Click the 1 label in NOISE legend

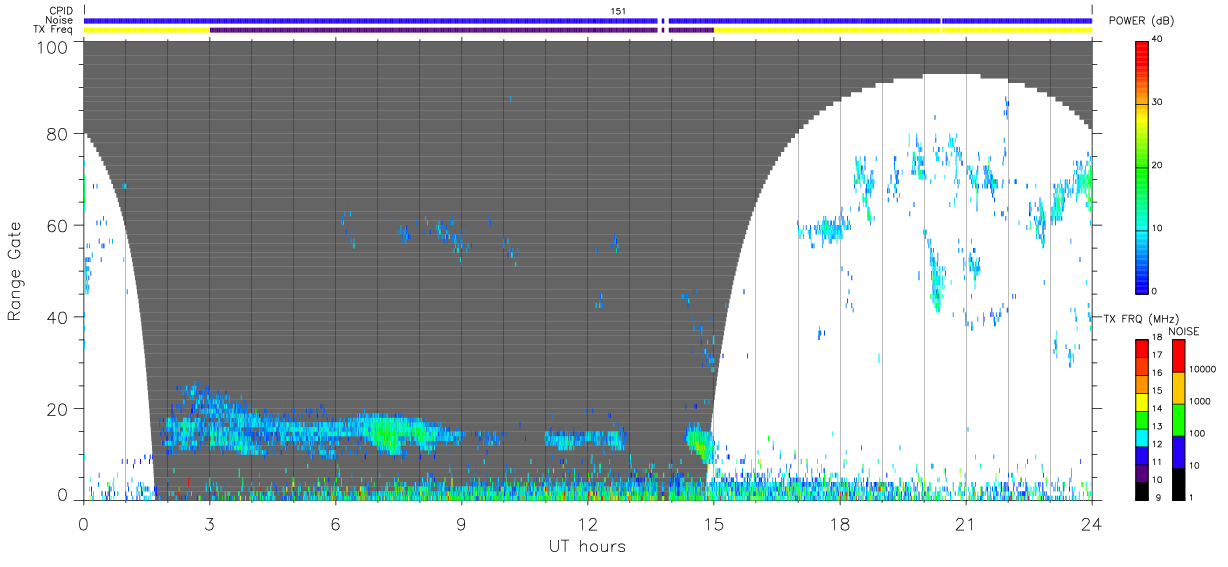coord(1191,497)
